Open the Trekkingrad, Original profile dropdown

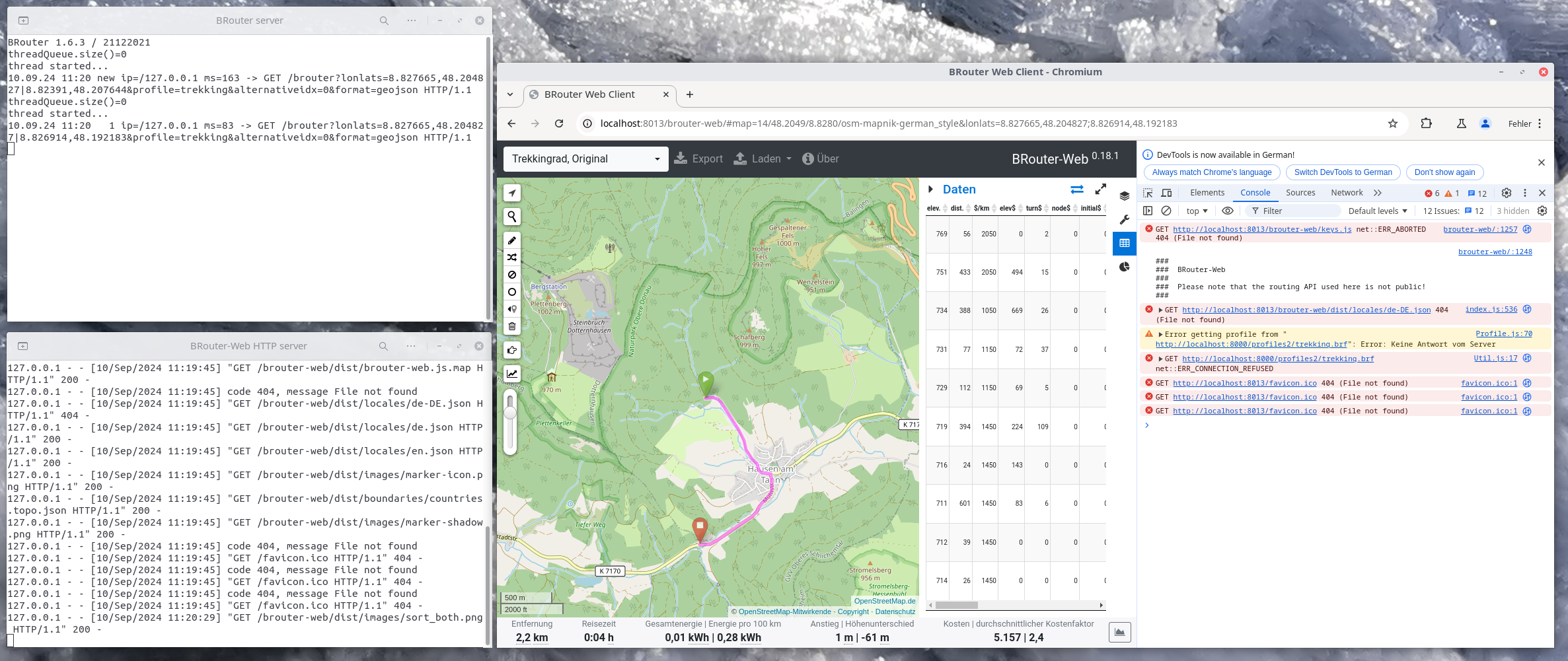click(x=585, y=159)
